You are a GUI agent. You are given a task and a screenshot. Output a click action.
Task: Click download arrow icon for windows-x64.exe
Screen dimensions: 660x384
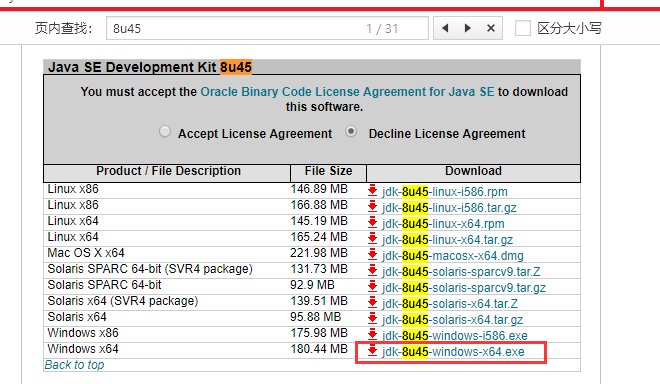[x=372, y=350]
